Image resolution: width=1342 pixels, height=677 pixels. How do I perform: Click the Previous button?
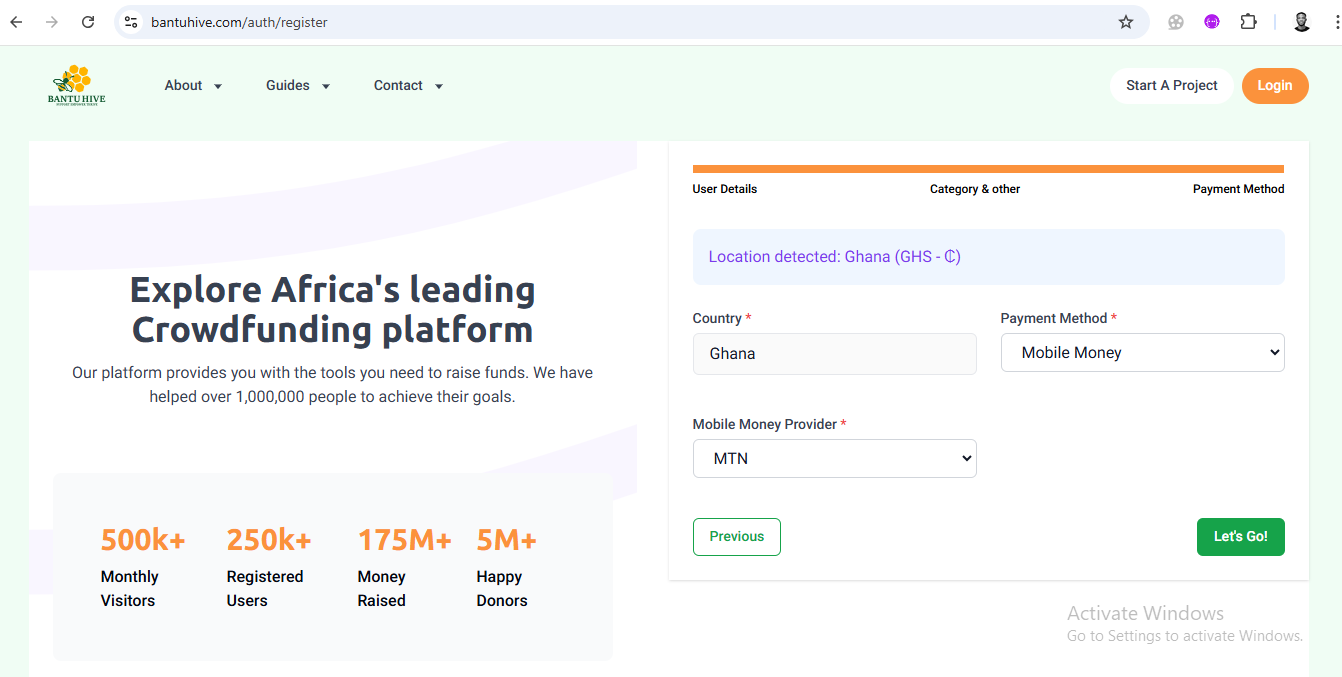click(x=736, y=537)
